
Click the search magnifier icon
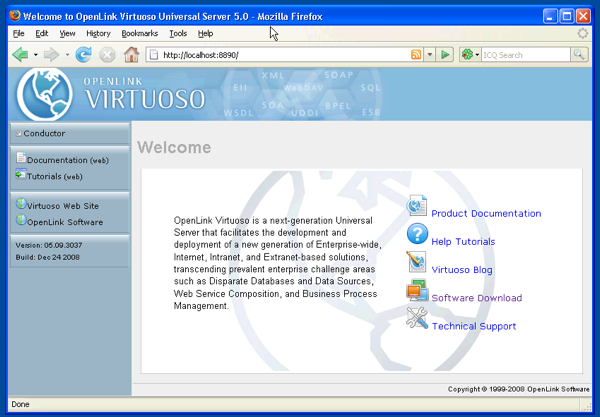click(x=578, y=55)
